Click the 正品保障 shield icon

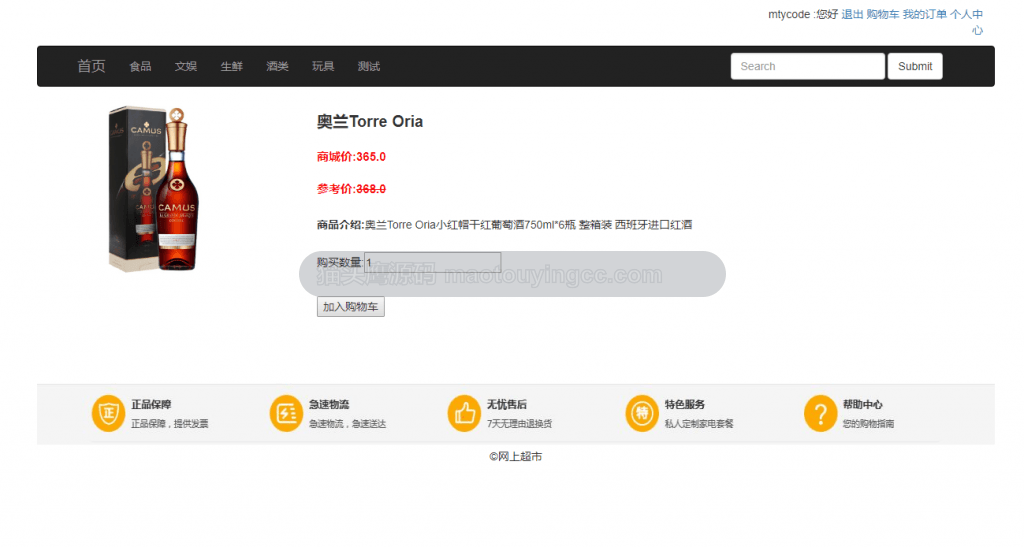click(108, 413)
